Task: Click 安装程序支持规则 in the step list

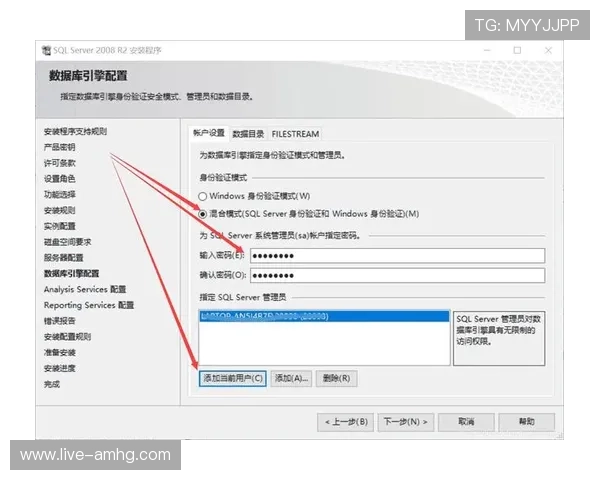Action: pyautogui.click(x=75, y=132)
